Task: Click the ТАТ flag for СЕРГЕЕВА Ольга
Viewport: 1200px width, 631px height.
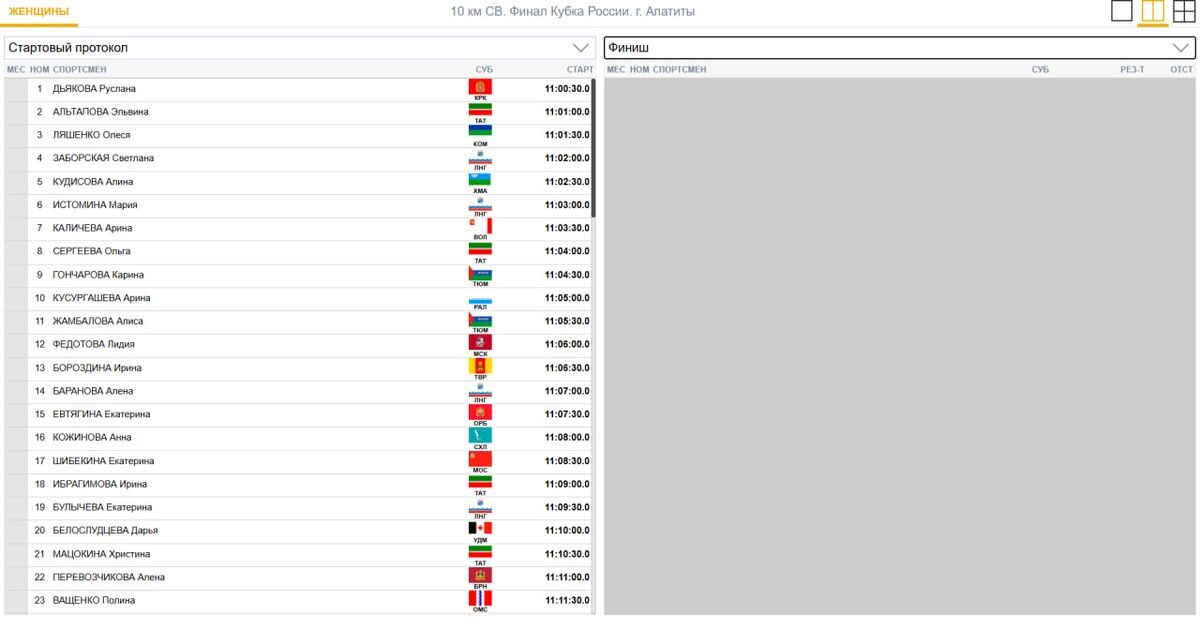Action: [480, 249]
